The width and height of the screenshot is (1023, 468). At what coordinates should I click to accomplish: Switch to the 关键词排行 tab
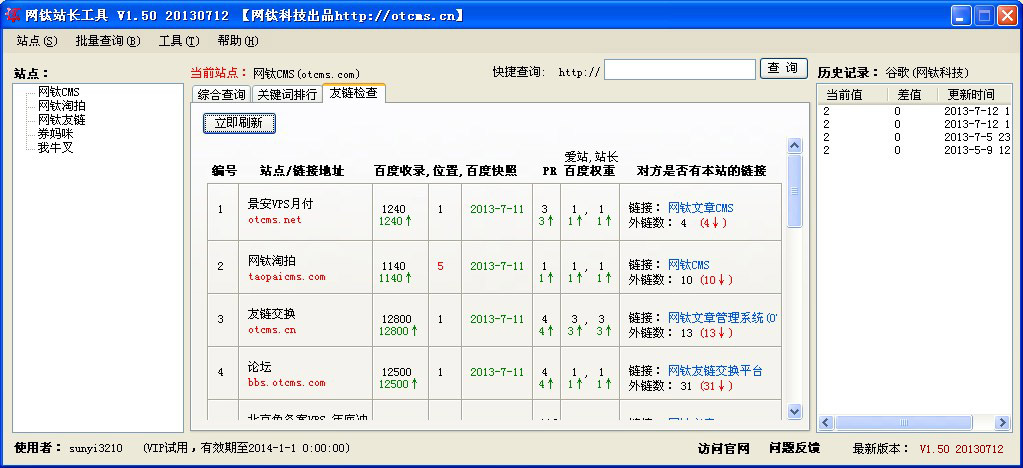coord(287,95)
